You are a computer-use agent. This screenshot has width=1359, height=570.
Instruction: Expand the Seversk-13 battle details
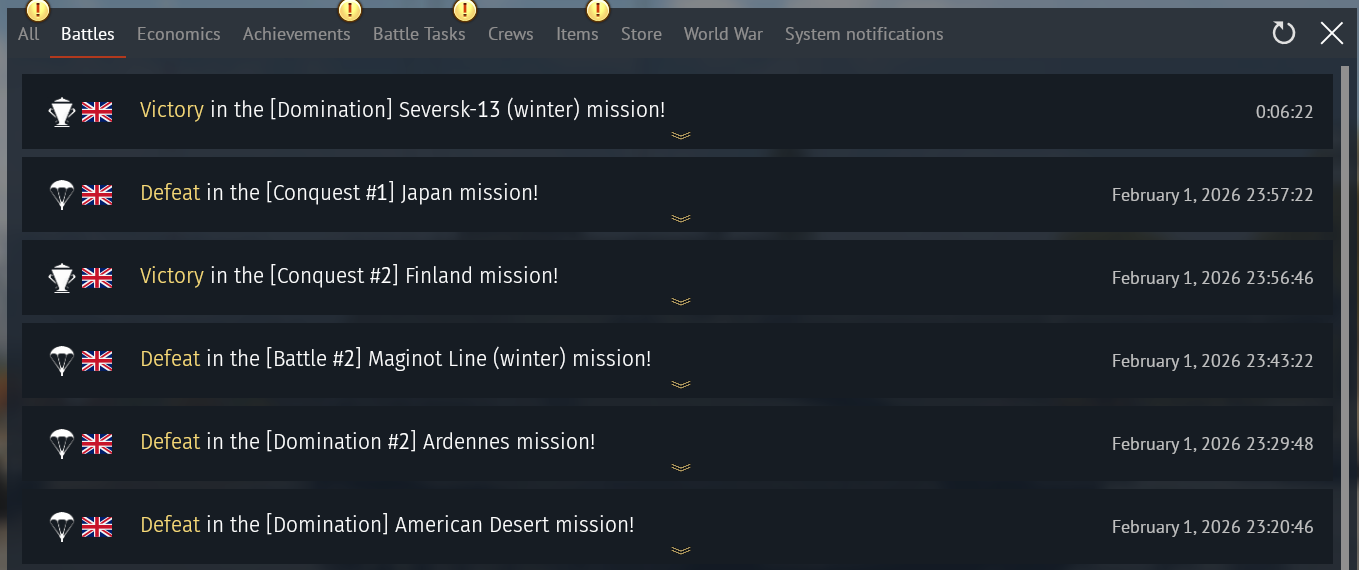[x=681, y=136]
